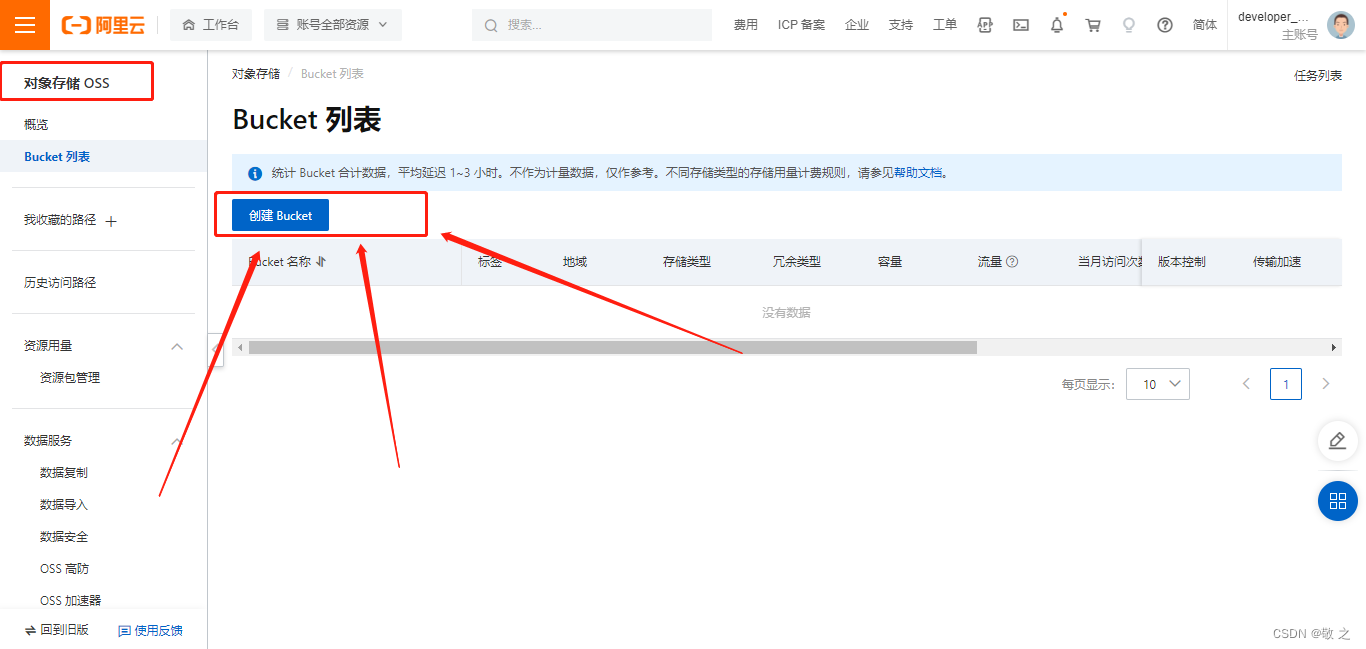Add a favorite path with plus icon

111,221
